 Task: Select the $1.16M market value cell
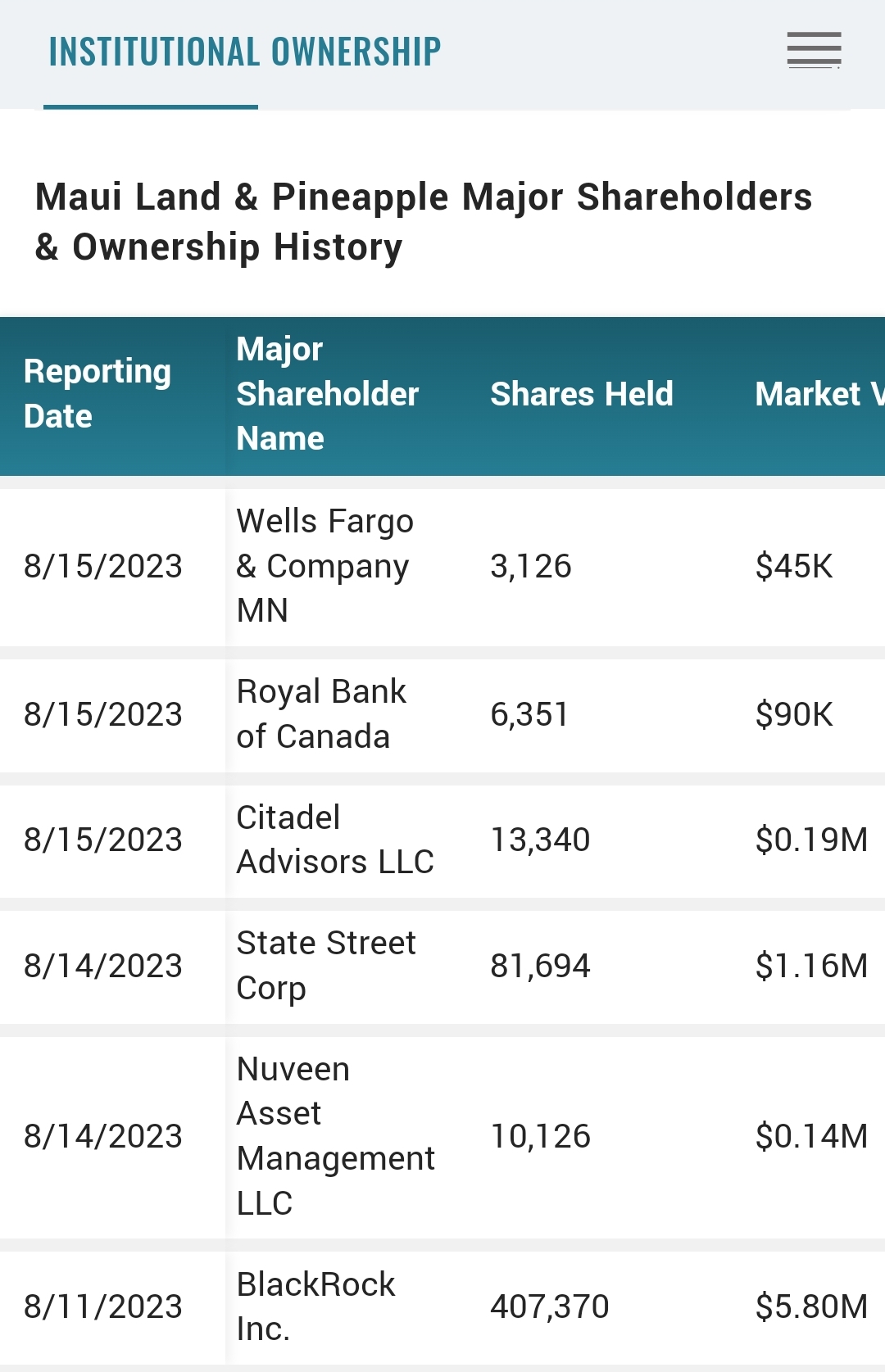(x=811, y=966)
